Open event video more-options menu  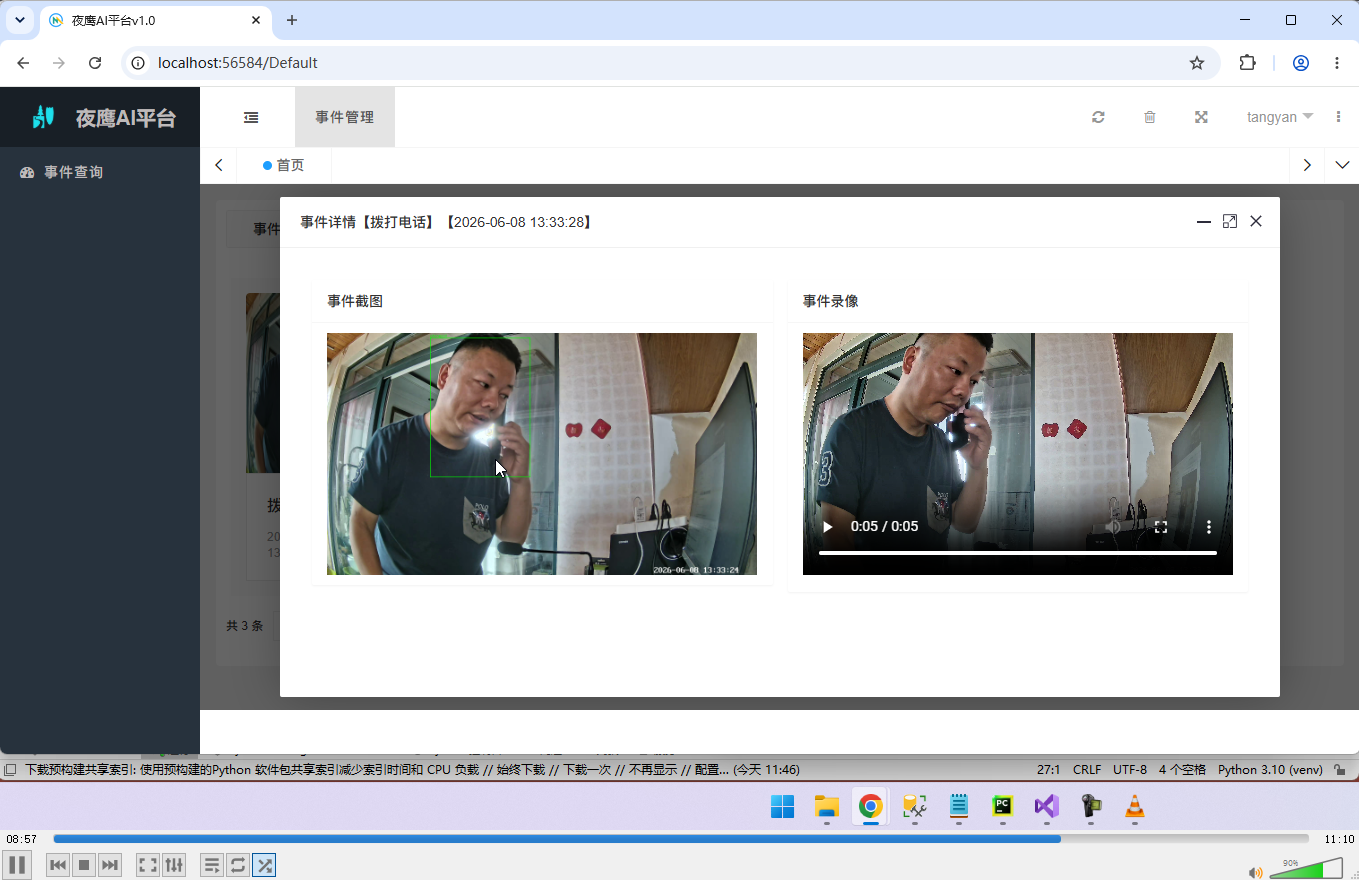[x=1208, y=526]
